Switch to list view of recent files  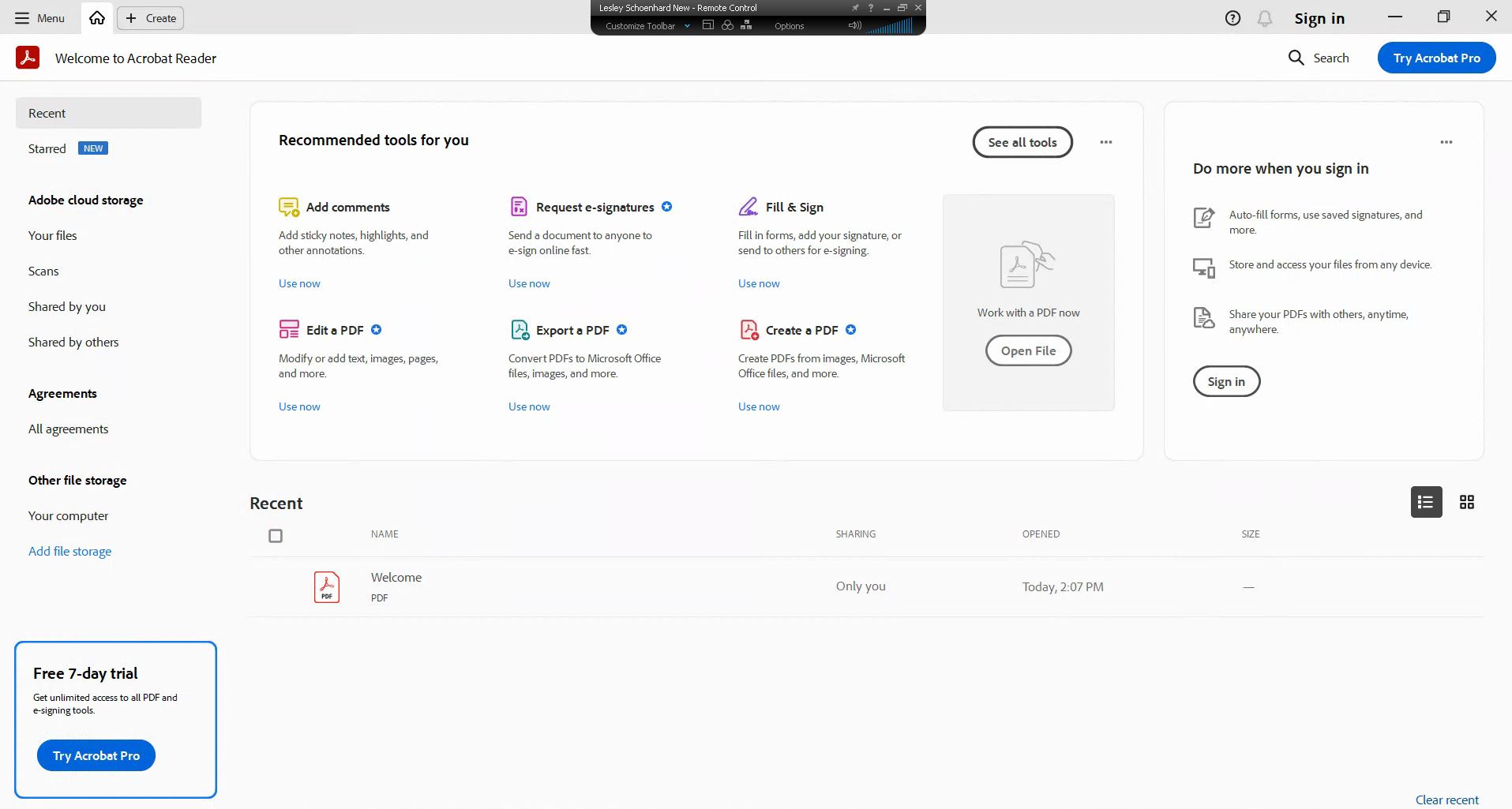(x=1426, y=502)
